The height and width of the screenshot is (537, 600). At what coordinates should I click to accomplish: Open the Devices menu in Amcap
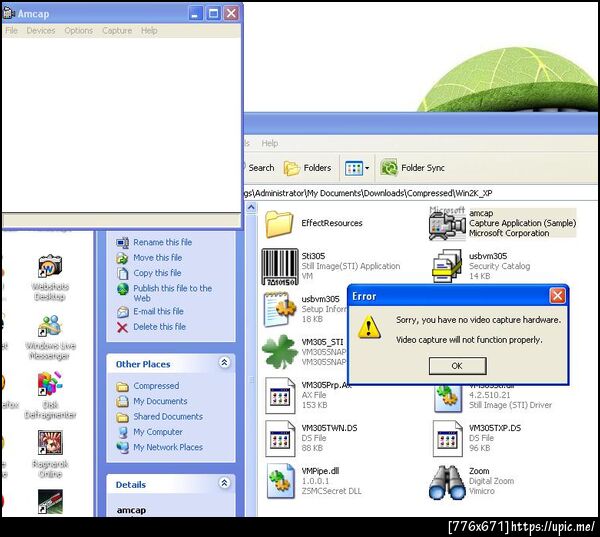41,31
